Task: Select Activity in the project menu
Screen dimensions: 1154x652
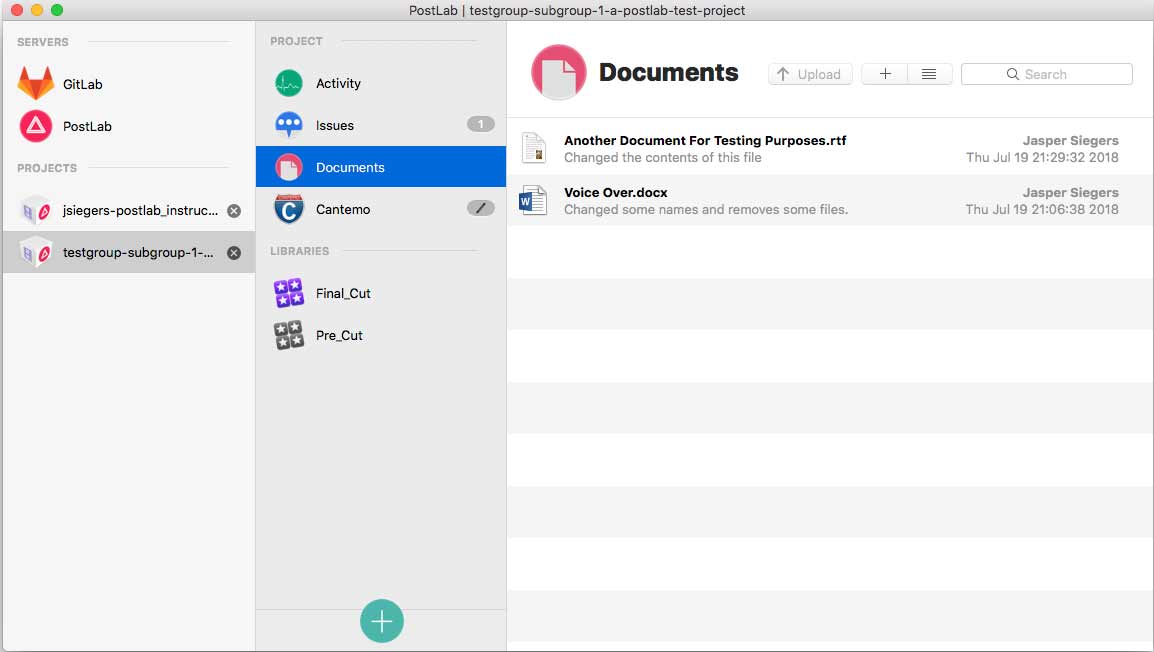Action: [338, 83]
